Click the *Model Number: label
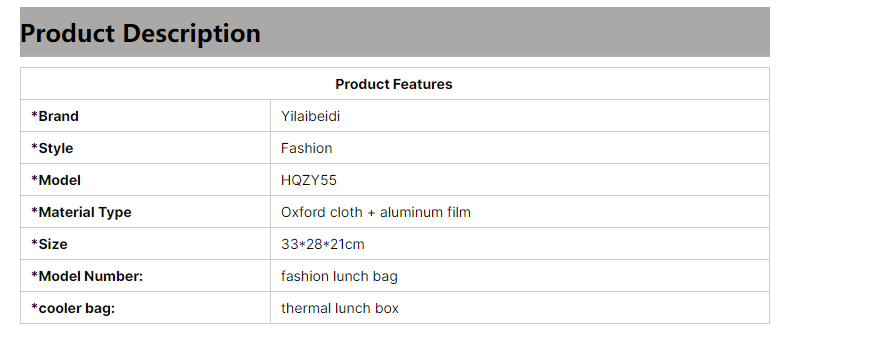 click(87, 276)
